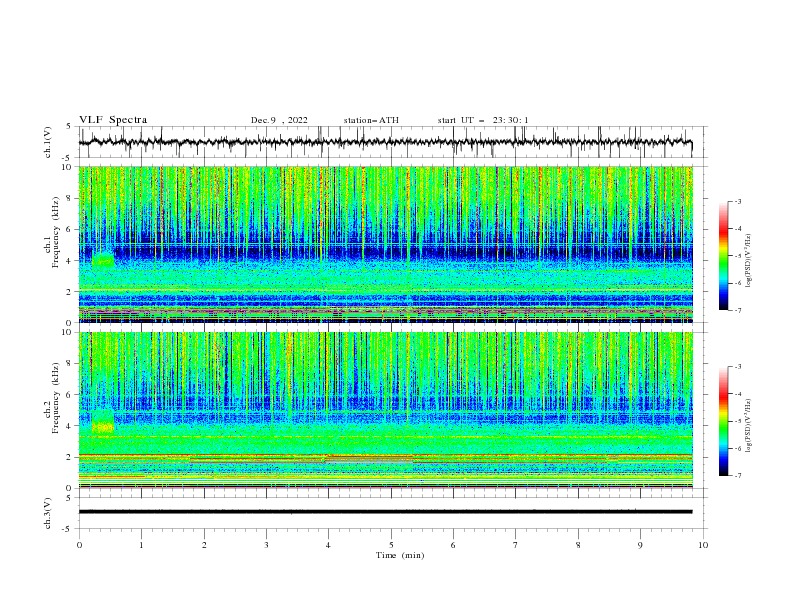Image resolution: width=792 pixels, height=612 pixels.
Task: Click the ch.1 frequency tick label "6"
Action: coord(69,229)
